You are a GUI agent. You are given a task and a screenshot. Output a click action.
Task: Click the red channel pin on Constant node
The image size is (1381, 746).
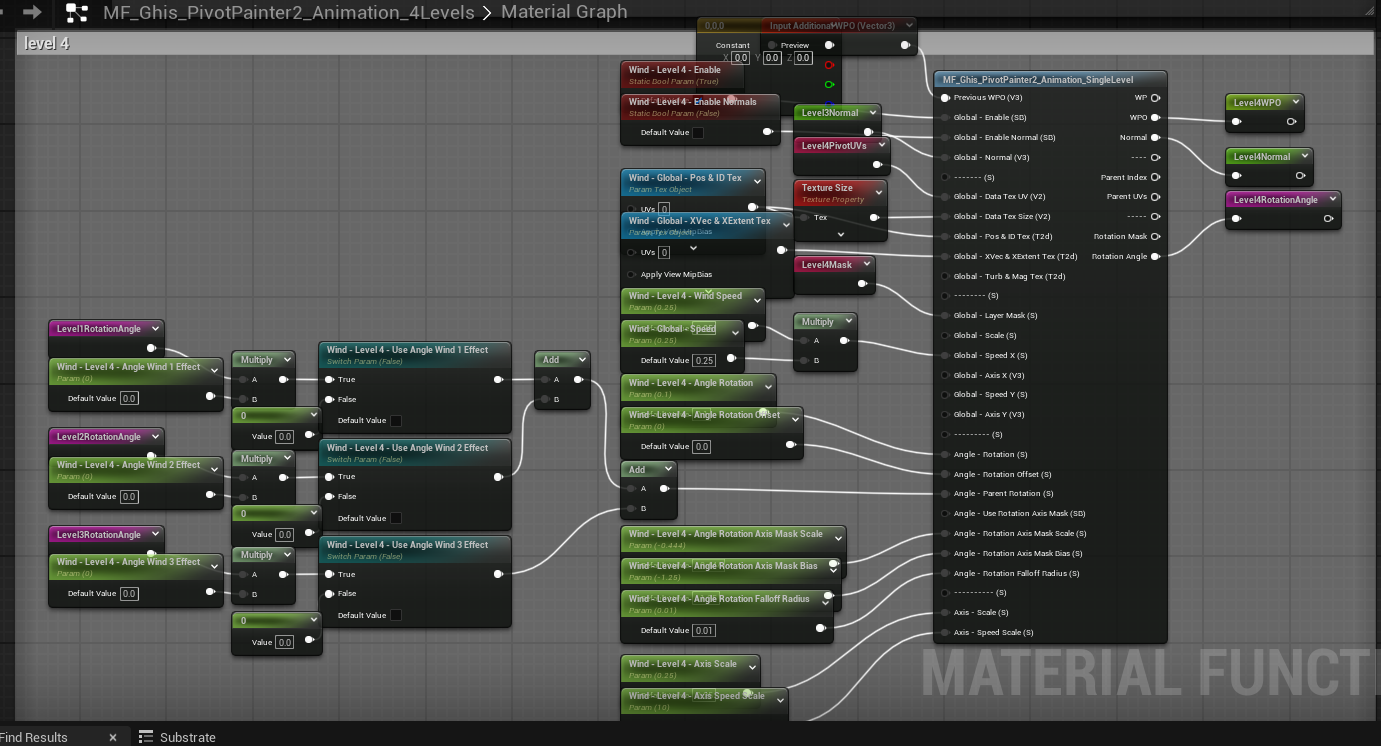829,65
